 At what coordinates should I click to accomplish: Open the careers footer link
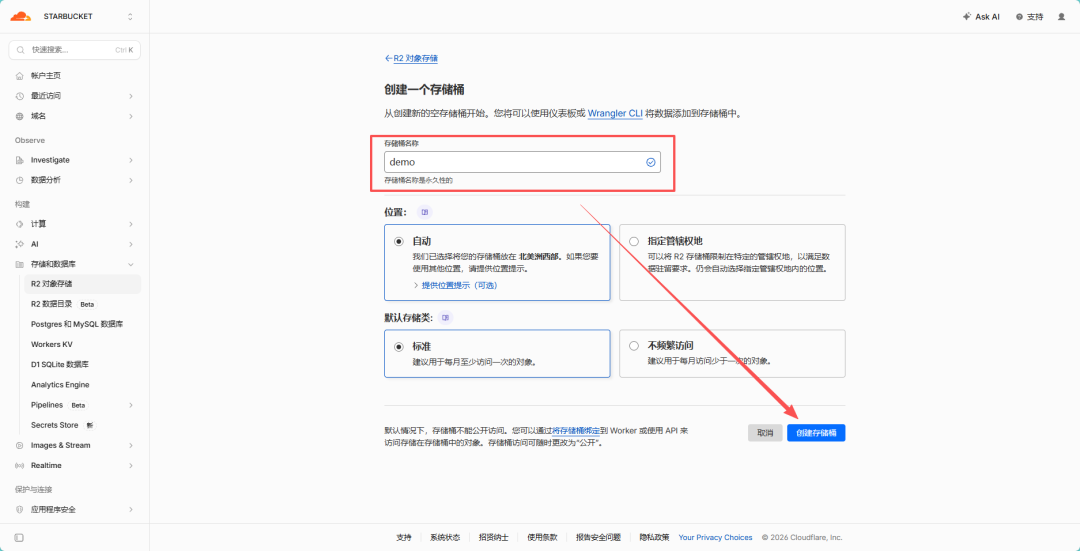point(494,537)
